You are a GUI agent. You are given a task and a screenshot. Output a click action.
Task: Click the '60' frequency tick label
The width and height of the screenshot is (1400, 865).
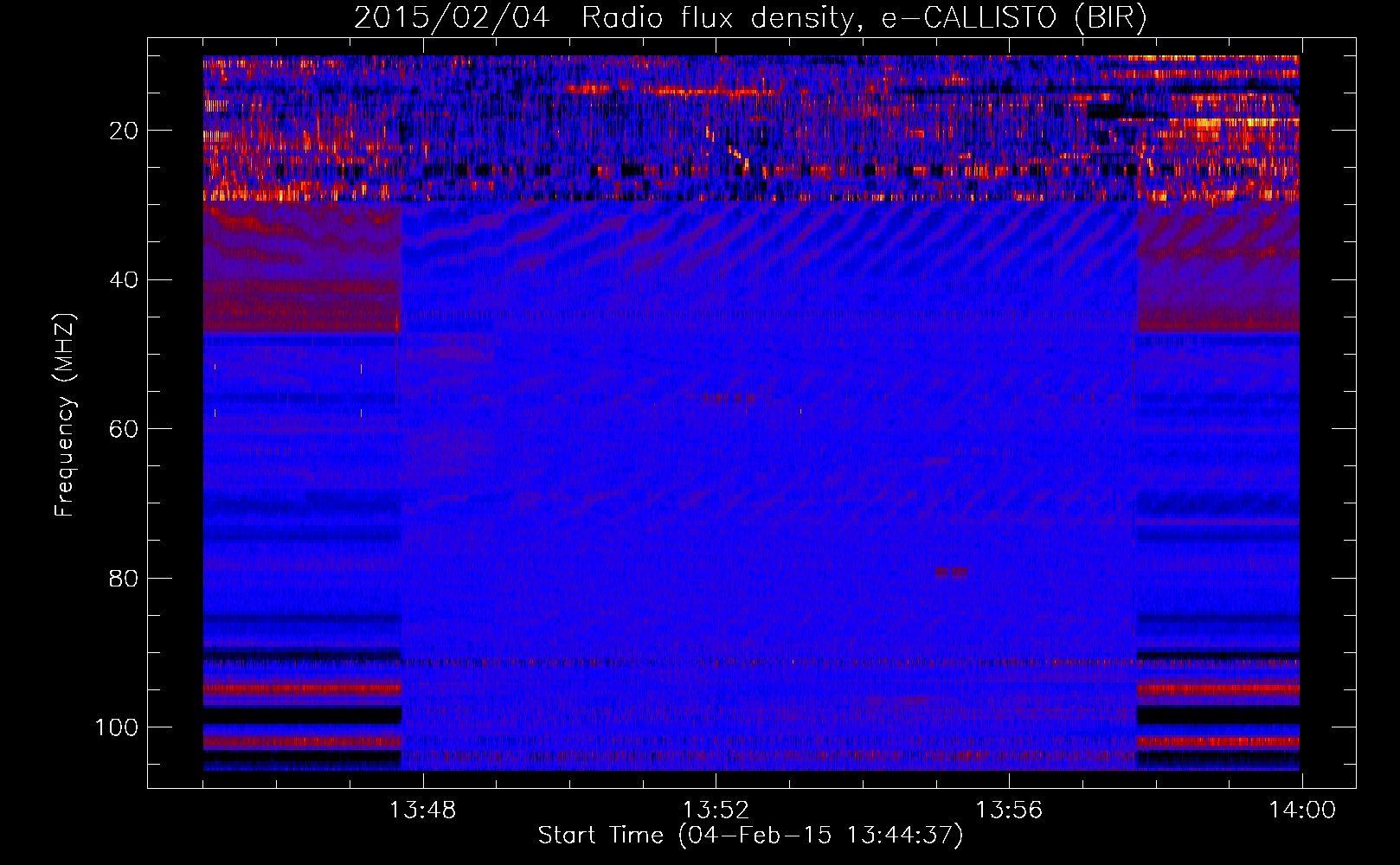[x=124, y=430]
